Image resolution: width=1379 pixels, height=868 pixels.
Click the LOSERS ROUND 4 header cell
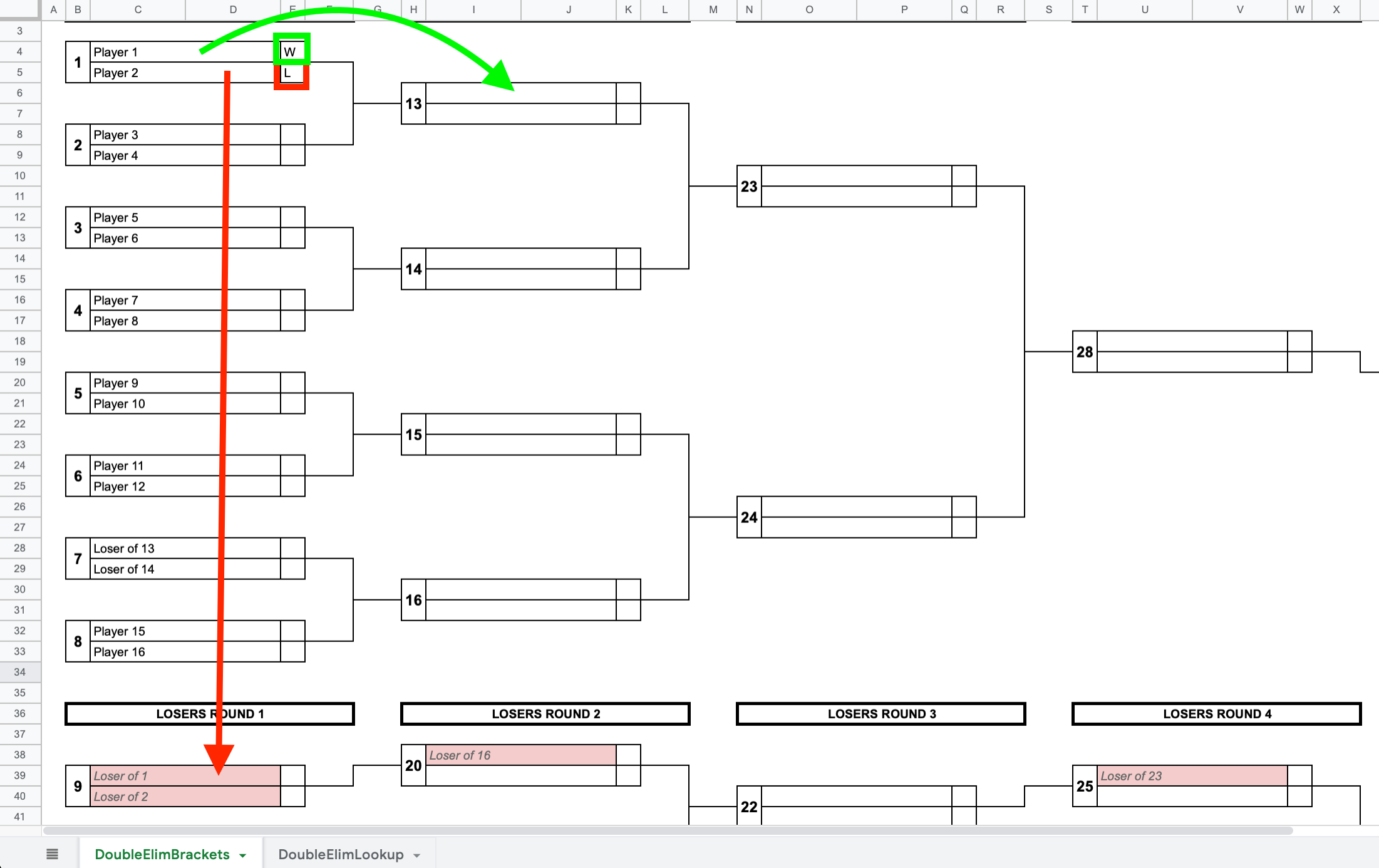point(1216,713)
